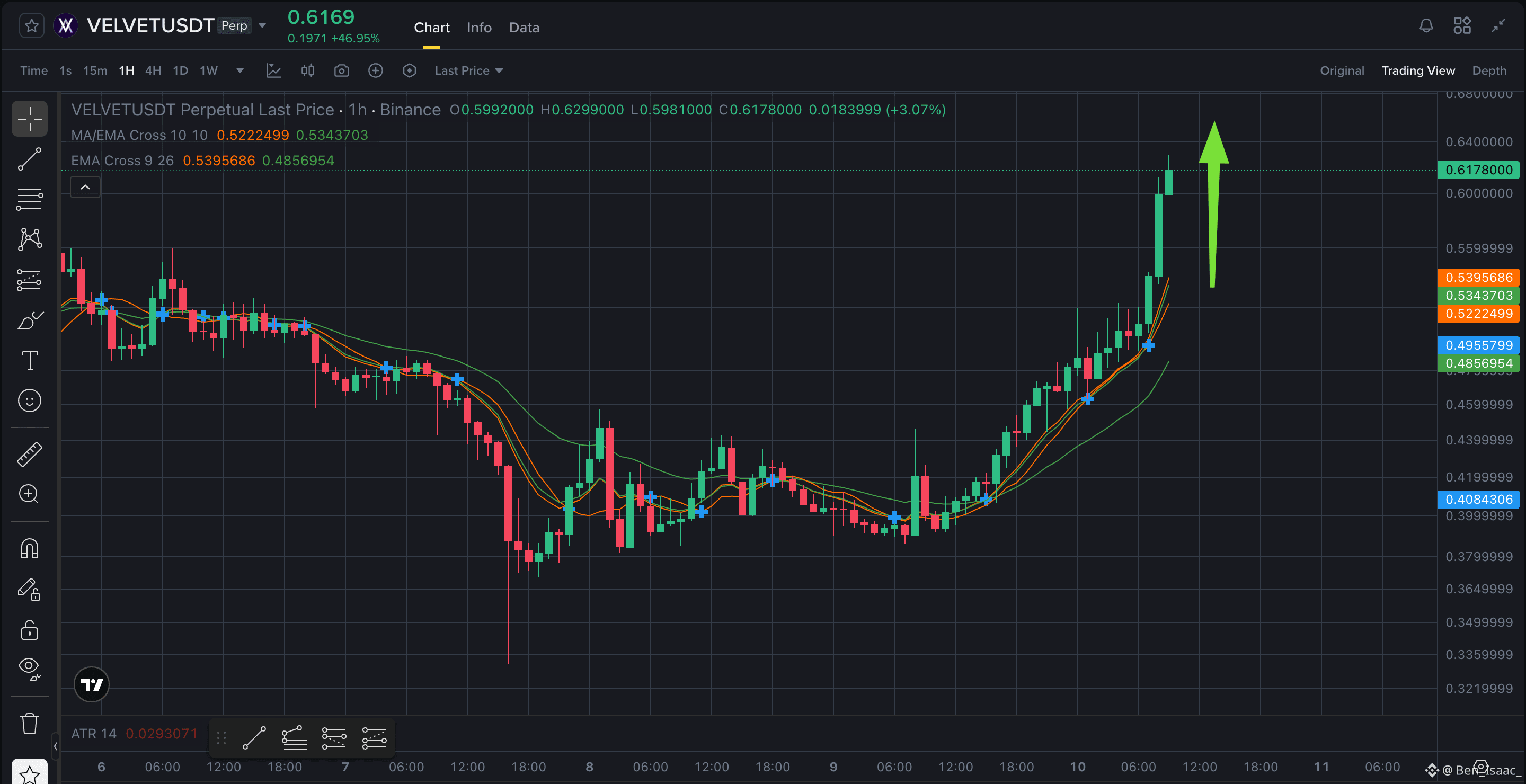Viewport: 1526px width, 784px height.
Task: Switch to the Chart tab
Action: [432, 27]
